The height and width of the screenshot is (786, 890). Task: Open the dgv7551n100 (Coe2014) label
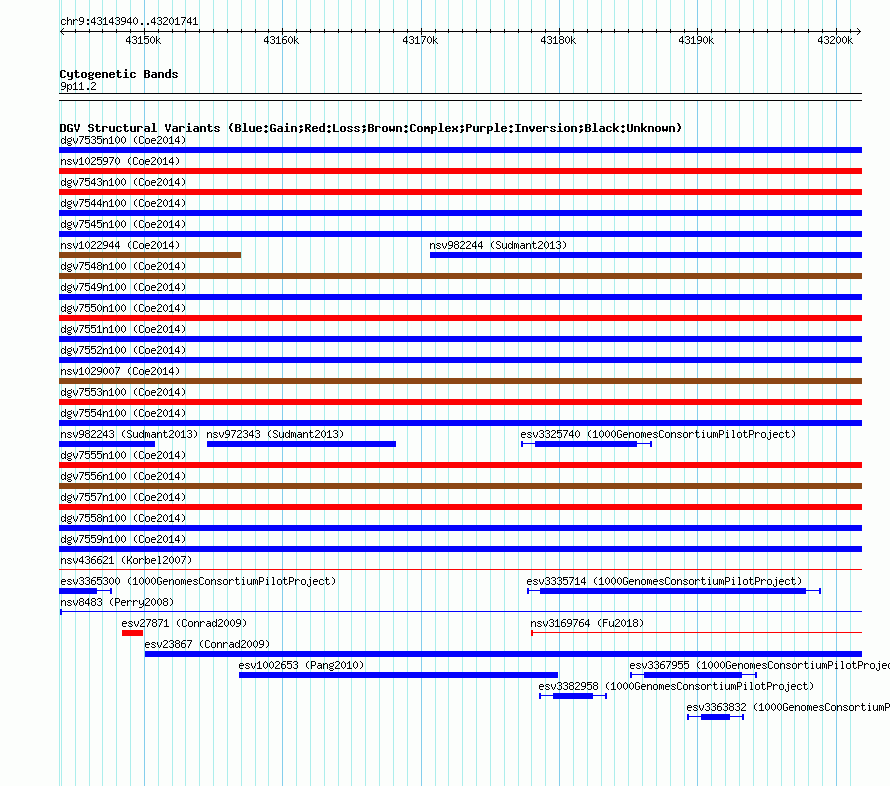[123, 329]
